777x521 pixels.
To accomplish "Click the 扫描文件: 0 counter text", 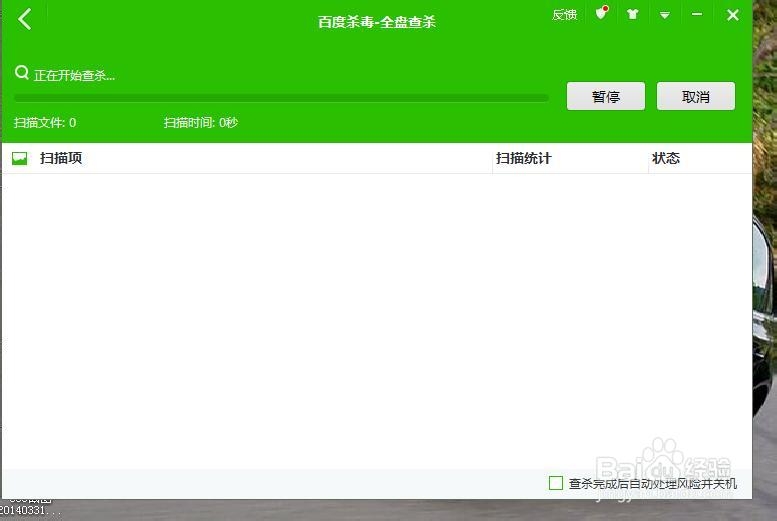I will pyautogui.click(x=45, y=122).
